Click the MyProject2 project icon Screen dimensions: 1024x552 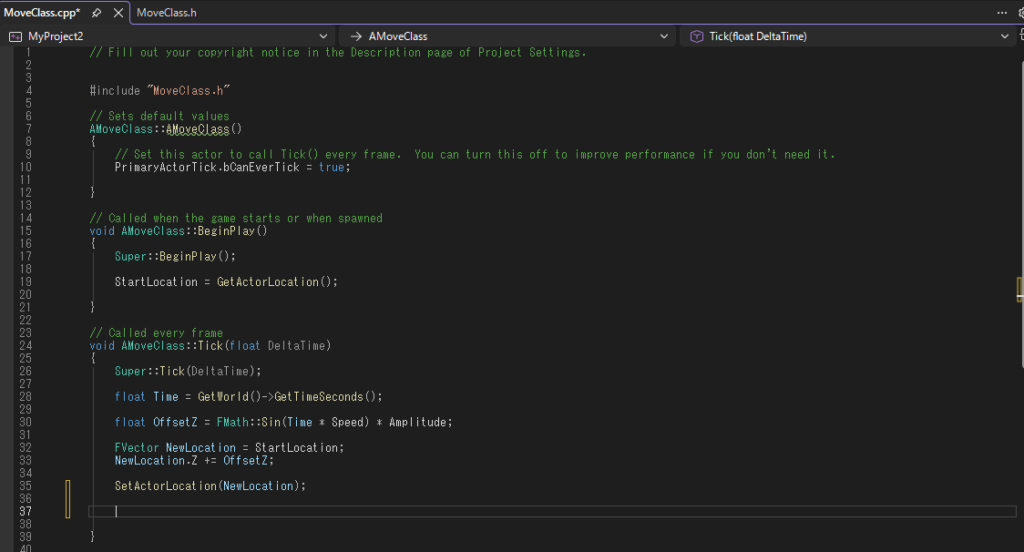[15, 36]
